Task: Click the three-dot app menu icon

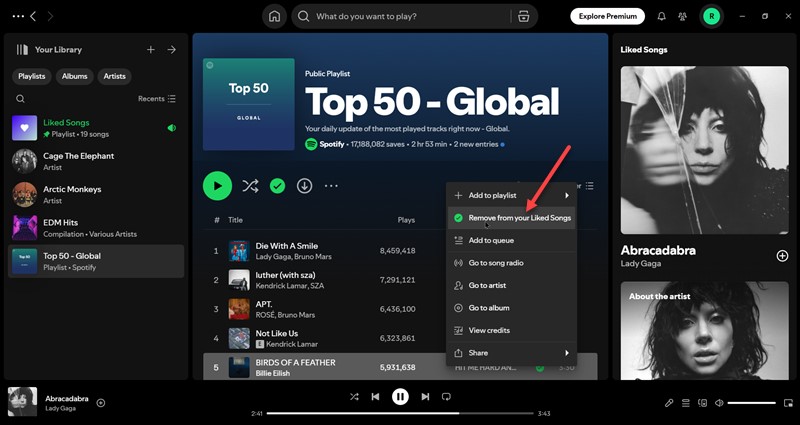Action: [x=18, y=16]
